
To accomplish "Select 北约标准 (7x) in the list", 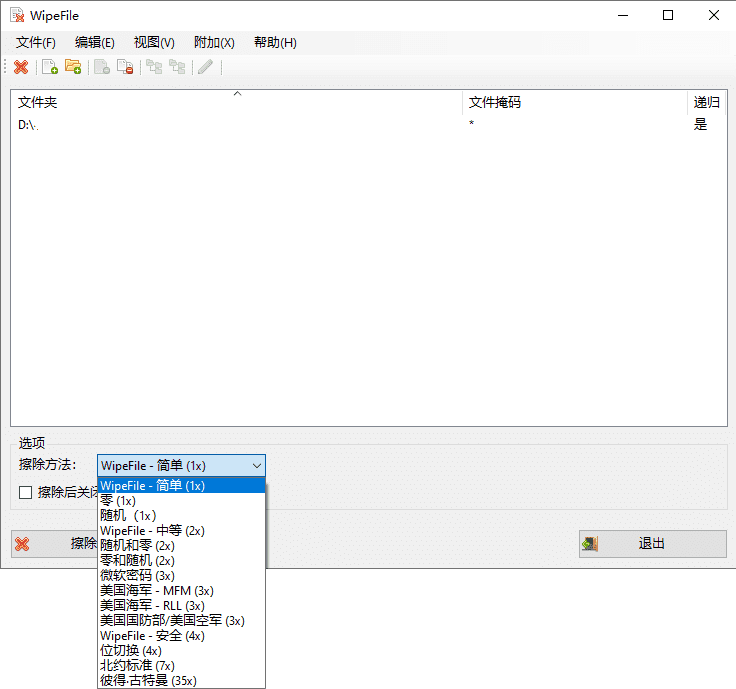I will coord(138,665).
